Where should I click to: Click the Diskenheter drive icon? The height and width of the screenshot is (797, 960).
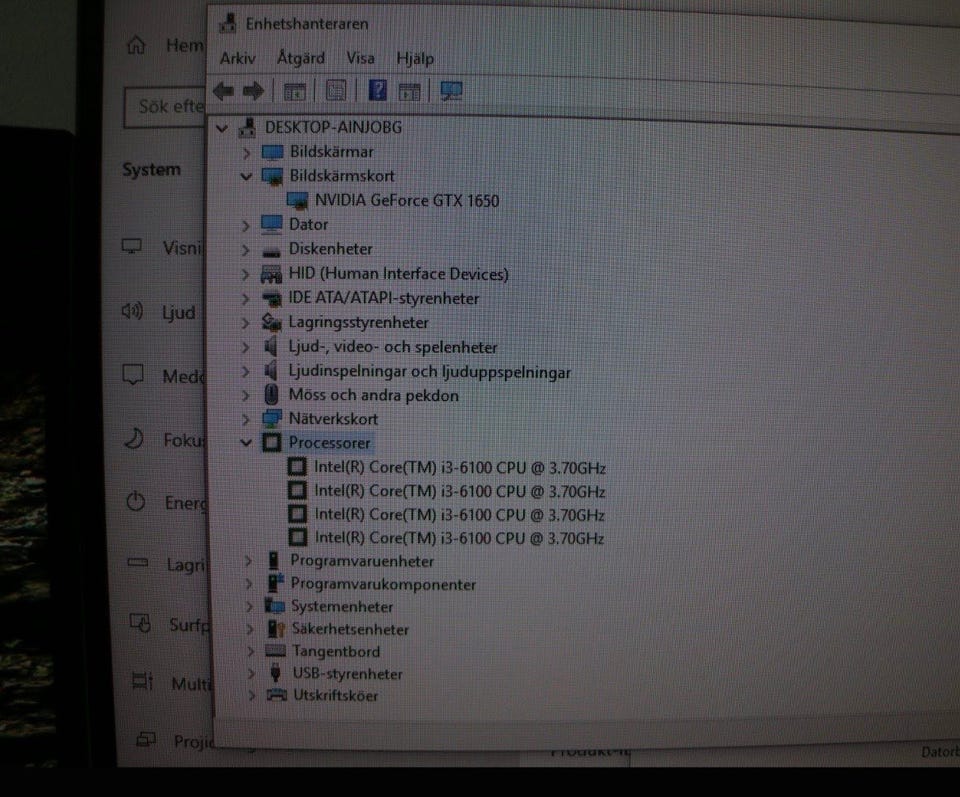(x=271, y=251)
